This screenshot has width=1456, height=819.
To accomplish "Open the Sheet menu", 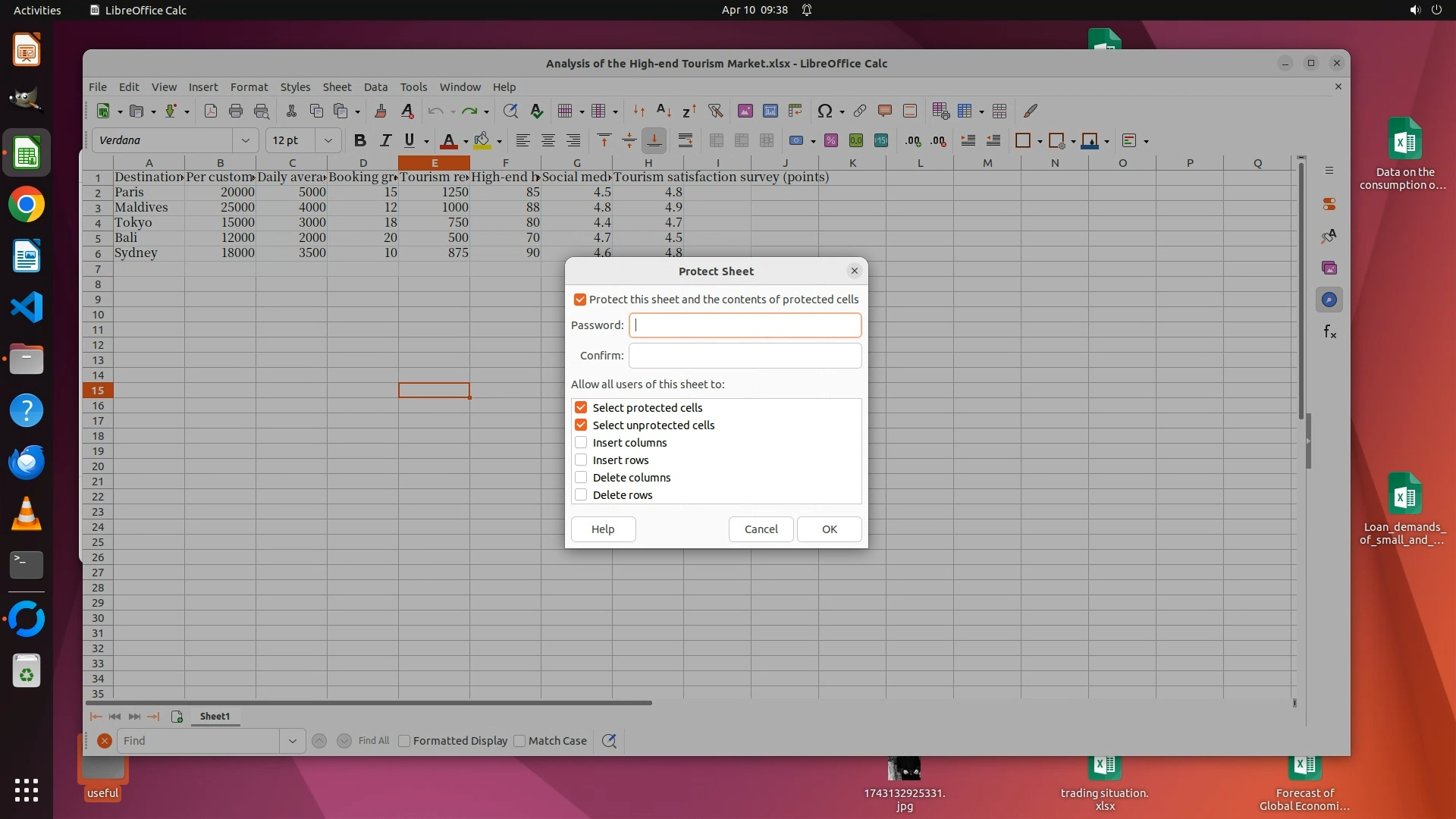I will coord(337,86).
